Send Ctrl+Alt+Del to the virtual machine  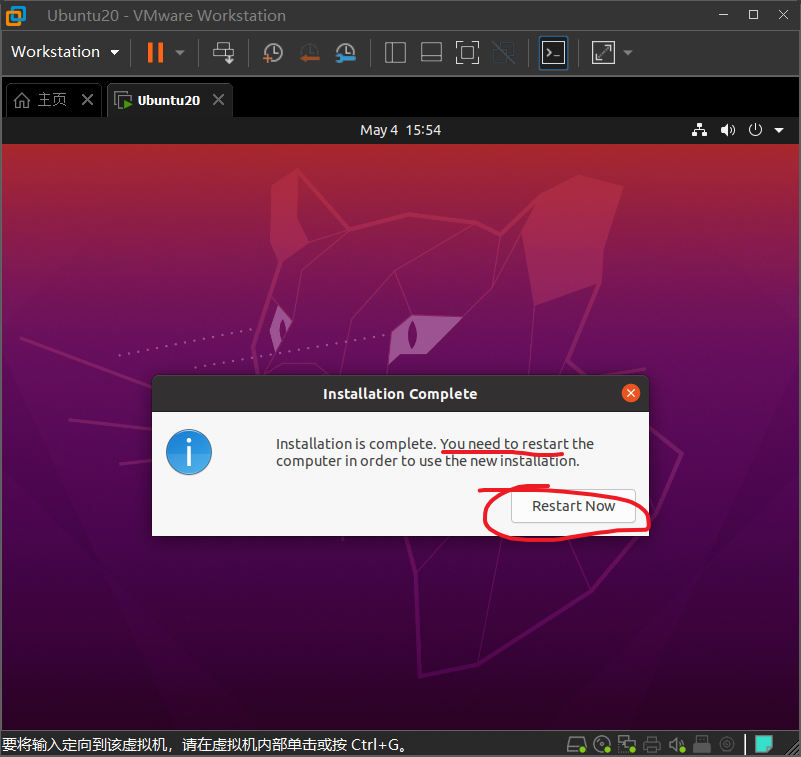[224, 52]
